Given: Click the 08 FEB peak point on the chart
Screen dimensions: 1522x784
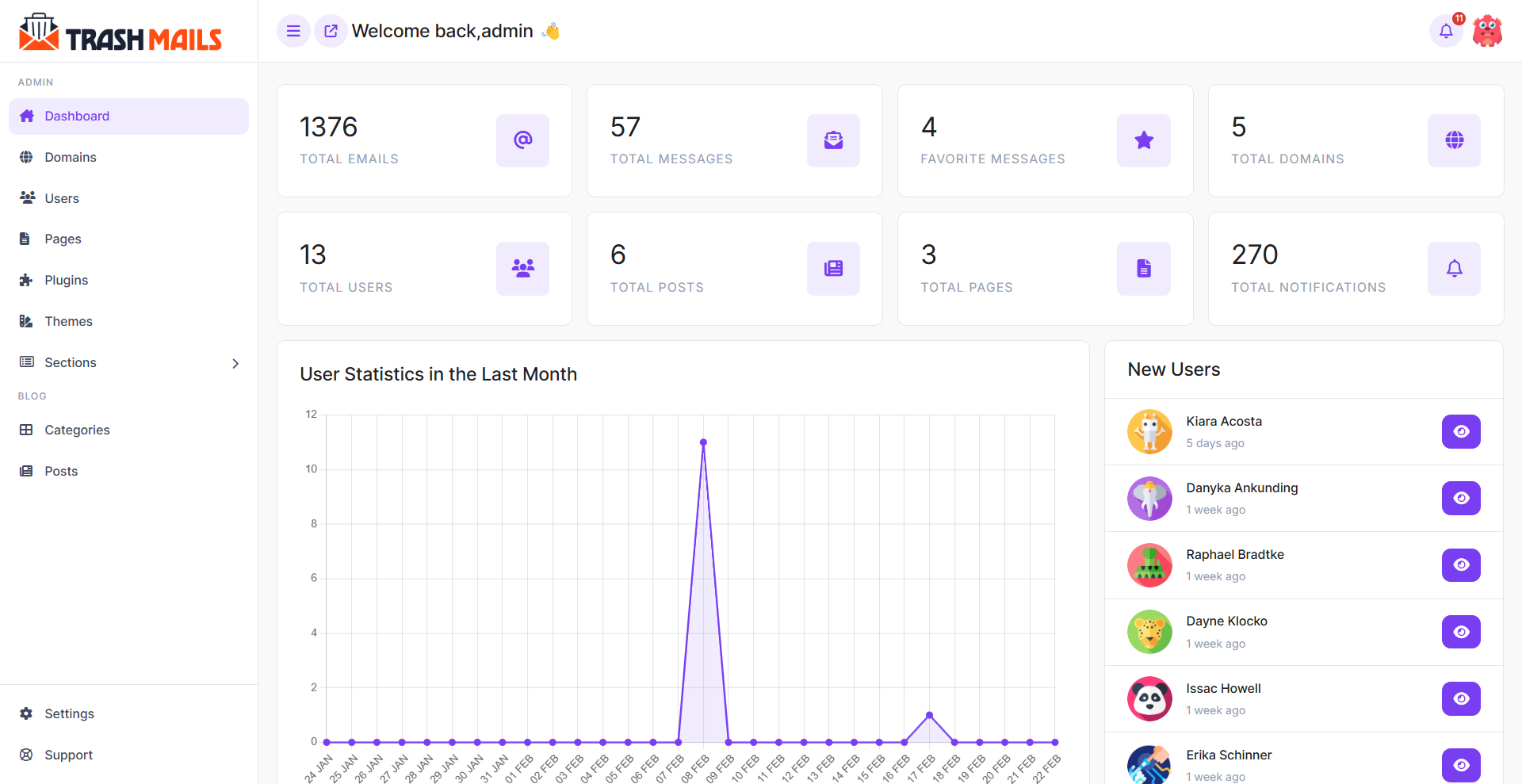Looking at the screenshot, I should [702, 442].
